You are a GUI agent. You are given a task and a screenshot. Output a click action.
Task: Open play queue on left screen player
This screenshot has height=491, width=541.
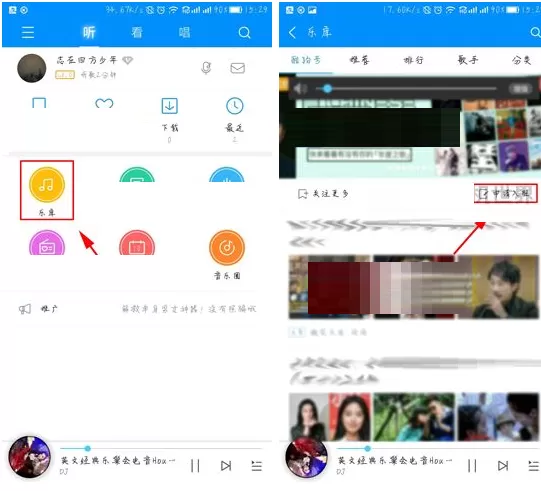click(x=256, y=466)
